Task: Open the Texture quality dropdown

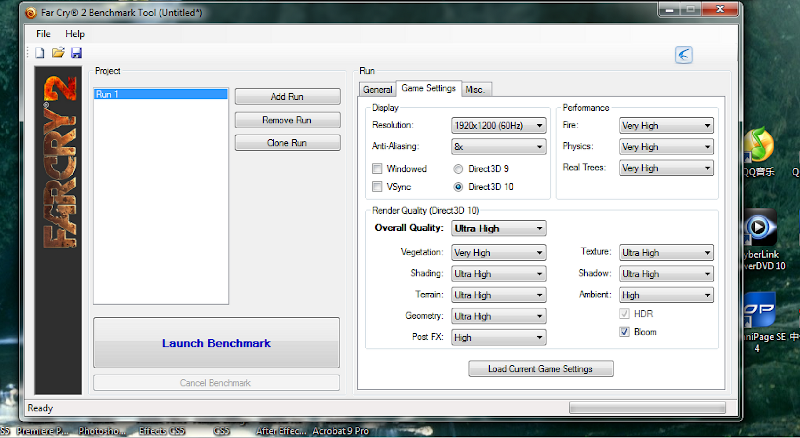Action: pyautogui.click(x=666, y=253)
